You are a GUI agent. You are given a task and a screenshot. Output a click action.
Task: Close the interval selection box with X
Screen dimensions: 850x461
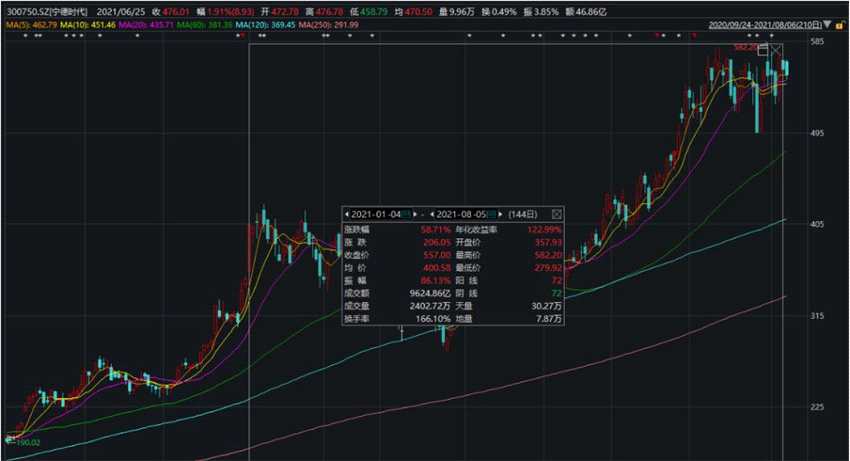[776, 50]
